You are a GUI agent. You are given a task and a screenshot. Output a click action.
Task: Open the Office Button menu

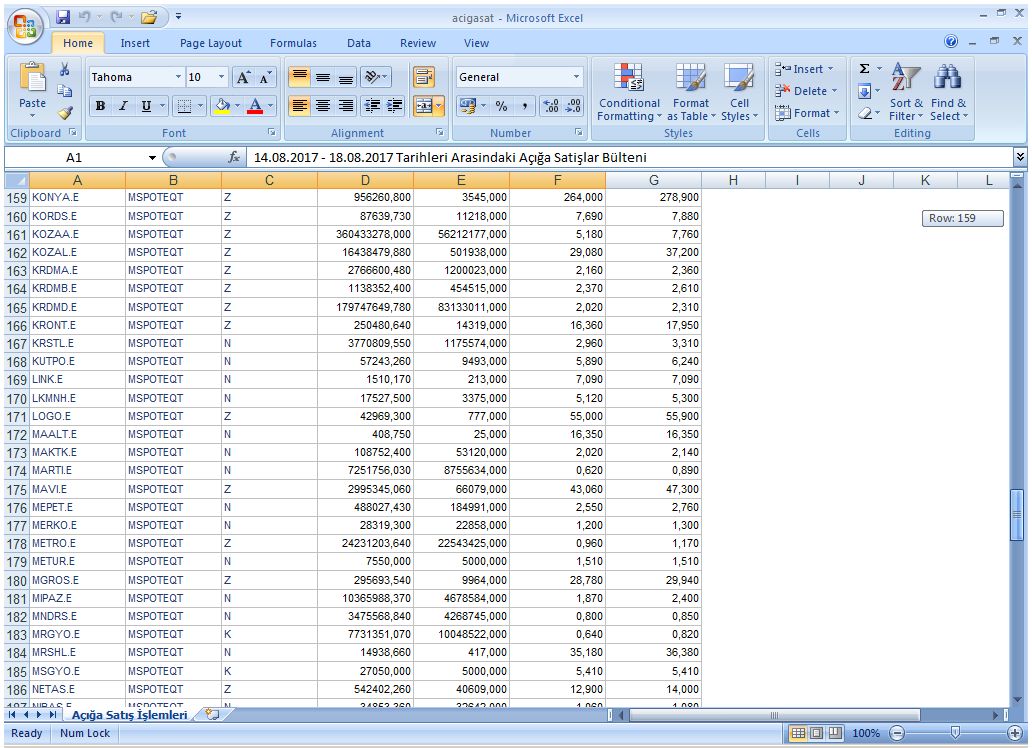pyautogui.click(x=25, y=26)
